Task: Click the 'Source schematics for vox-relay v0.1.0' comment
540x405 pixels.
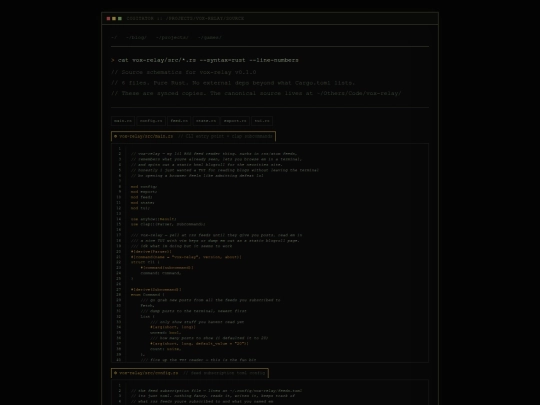Action: pos(184,72)
